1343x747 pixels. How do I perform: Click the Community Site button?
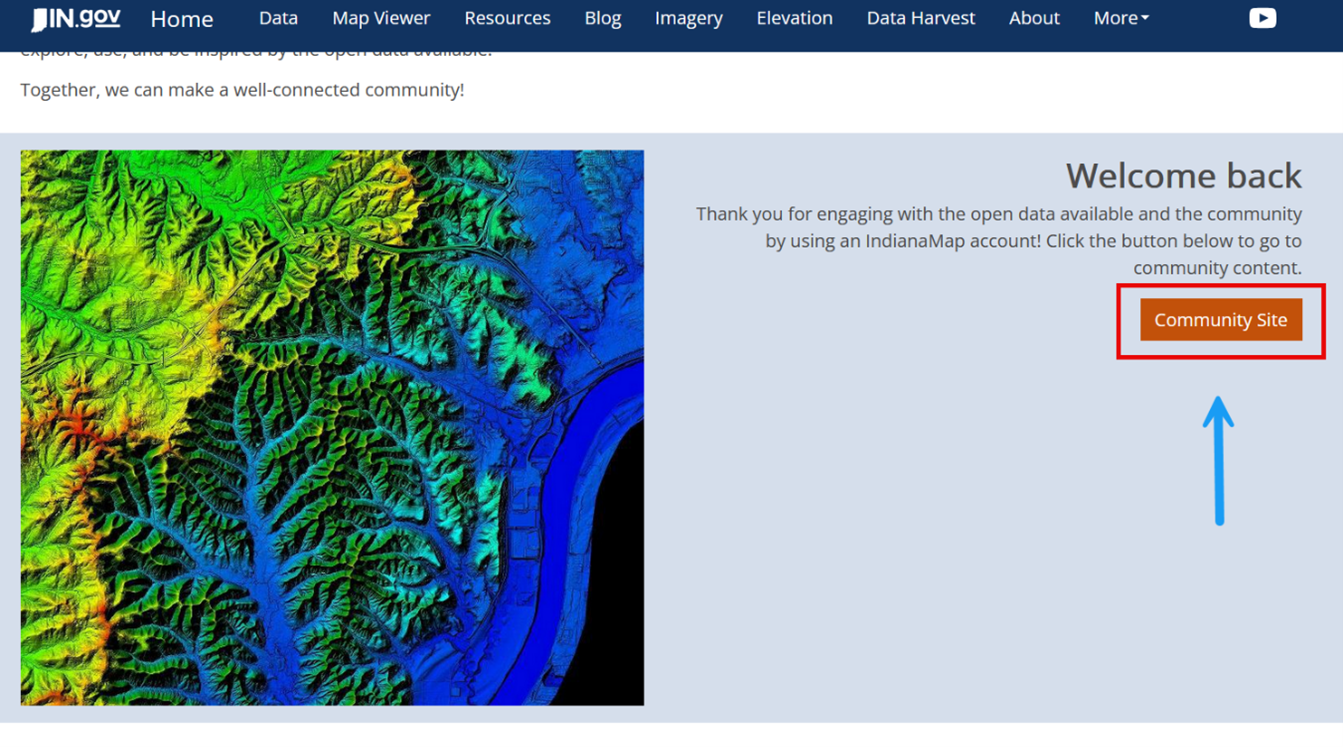click(x=1220, y=320)
